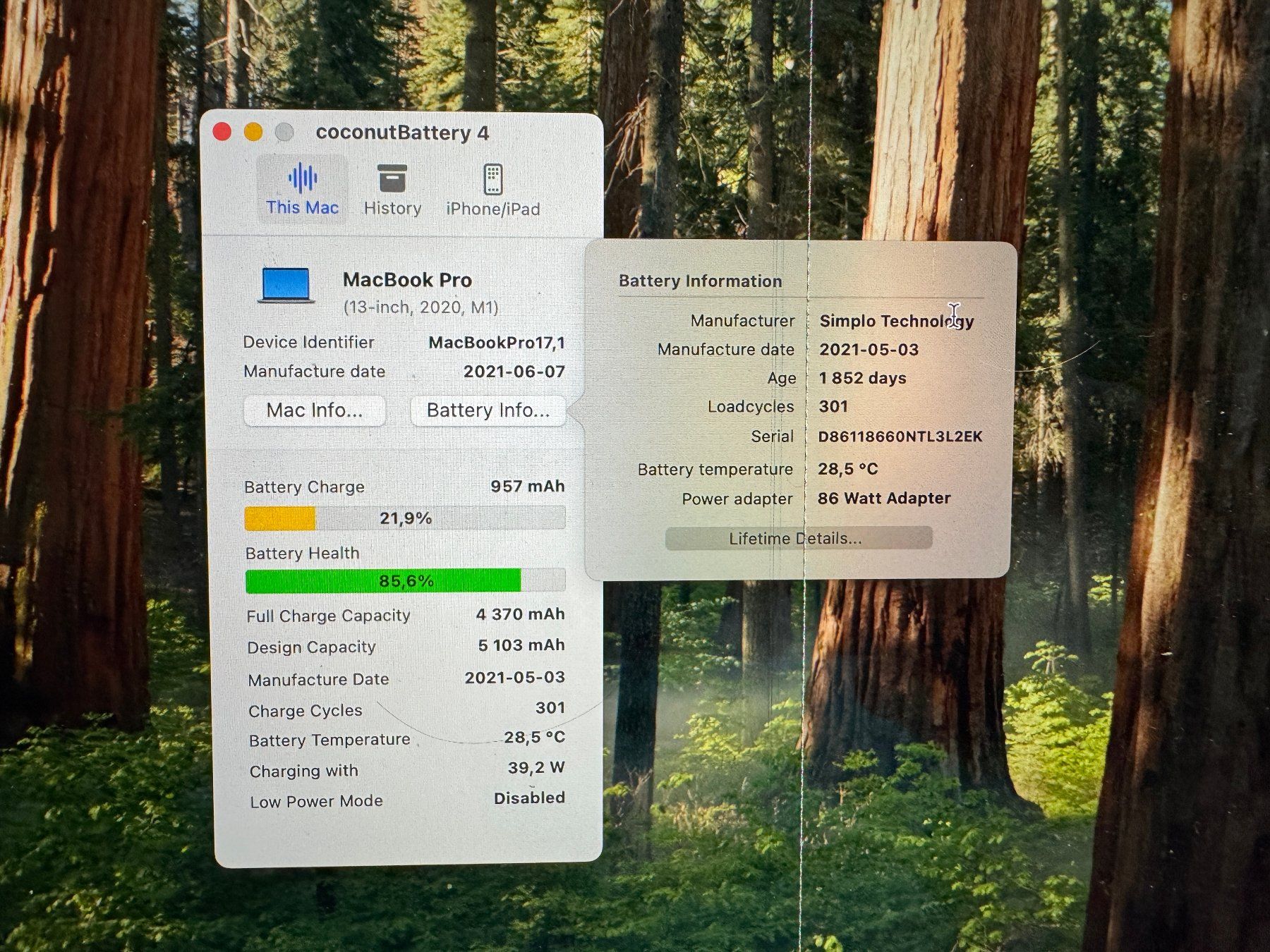This screenshot has width=1270, height=952.
Task: Click the Device Identifier label
Action: 309,343
